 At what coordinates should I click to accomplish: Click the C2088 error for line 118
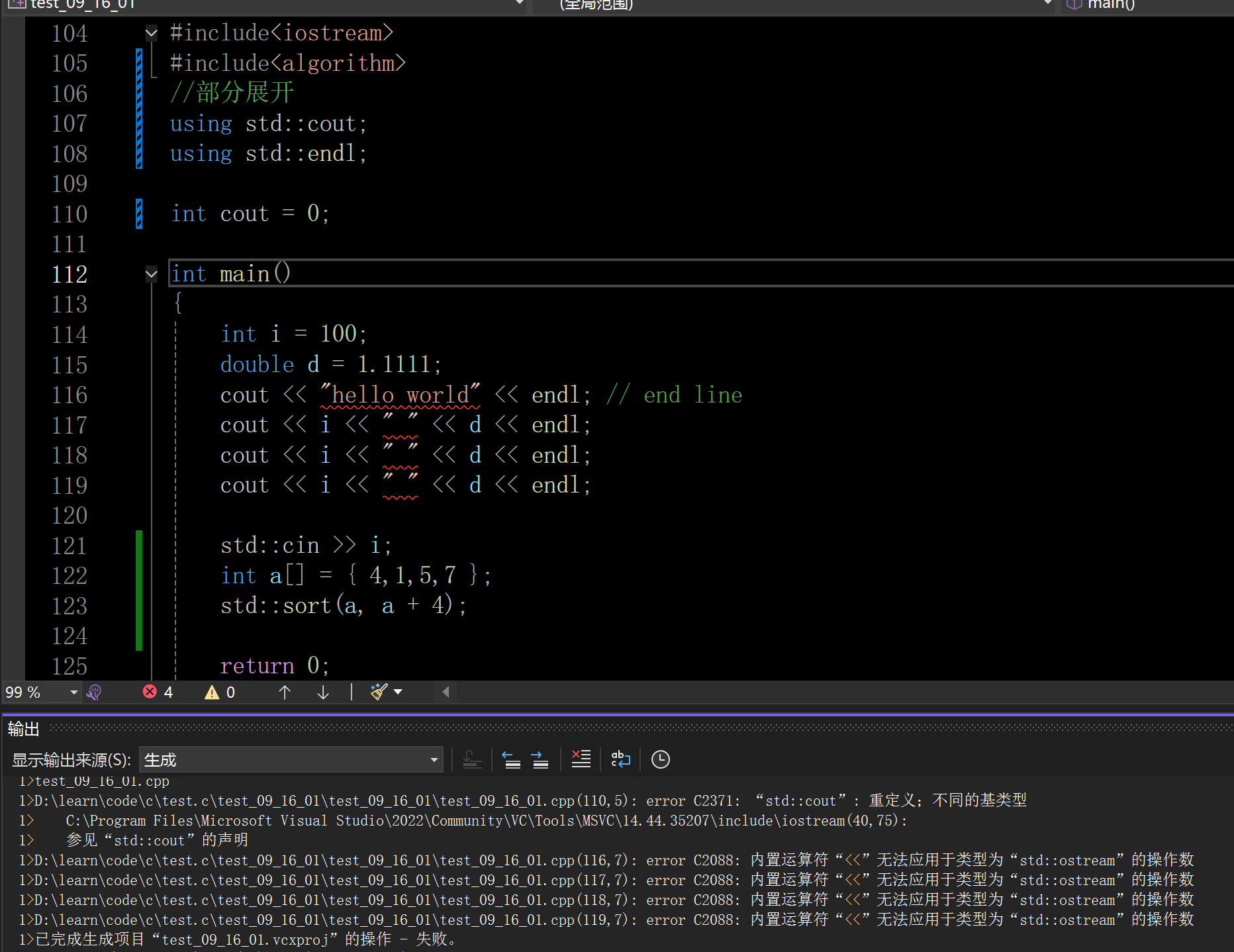606,900
